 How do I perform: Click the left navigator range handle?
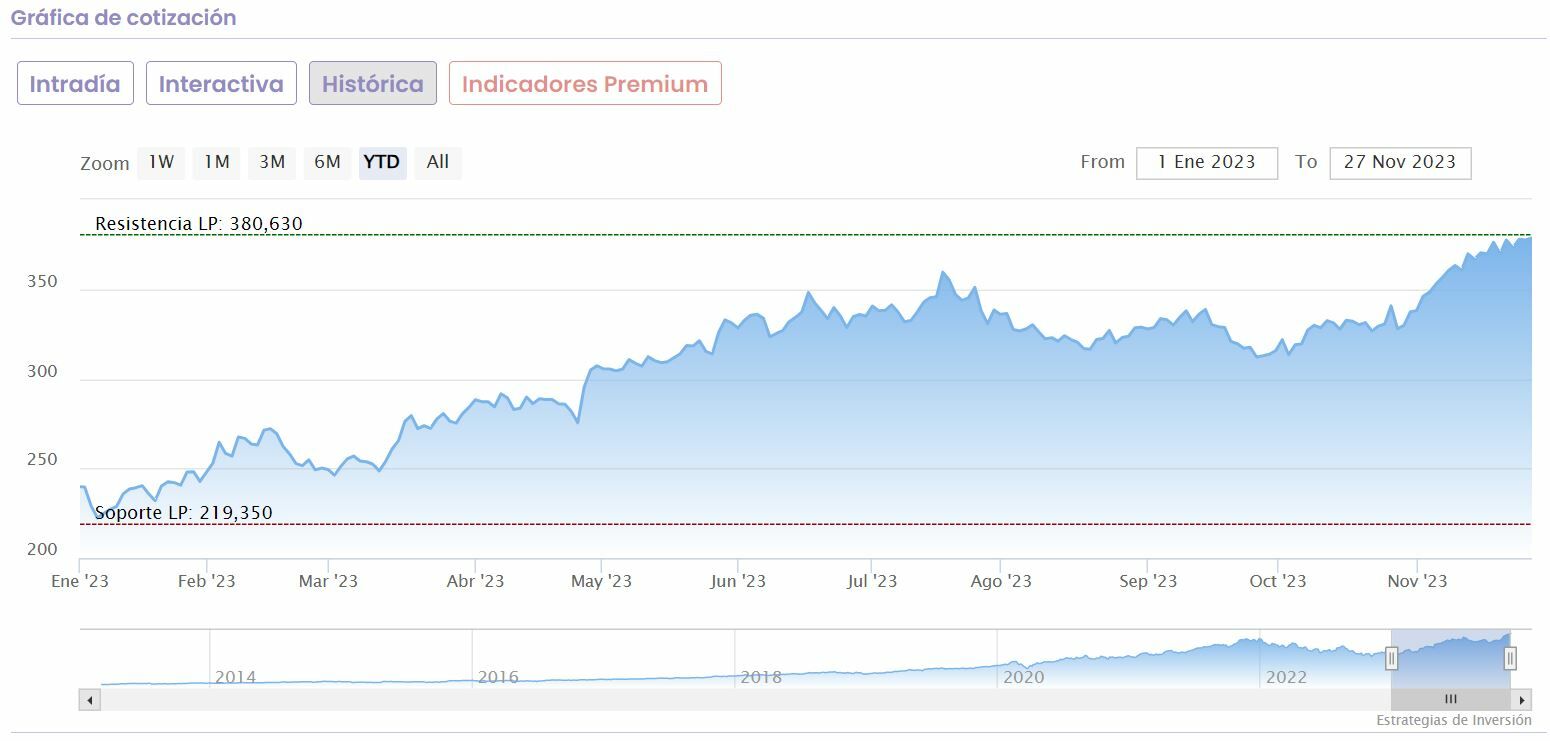click(x=1391, y=658)
